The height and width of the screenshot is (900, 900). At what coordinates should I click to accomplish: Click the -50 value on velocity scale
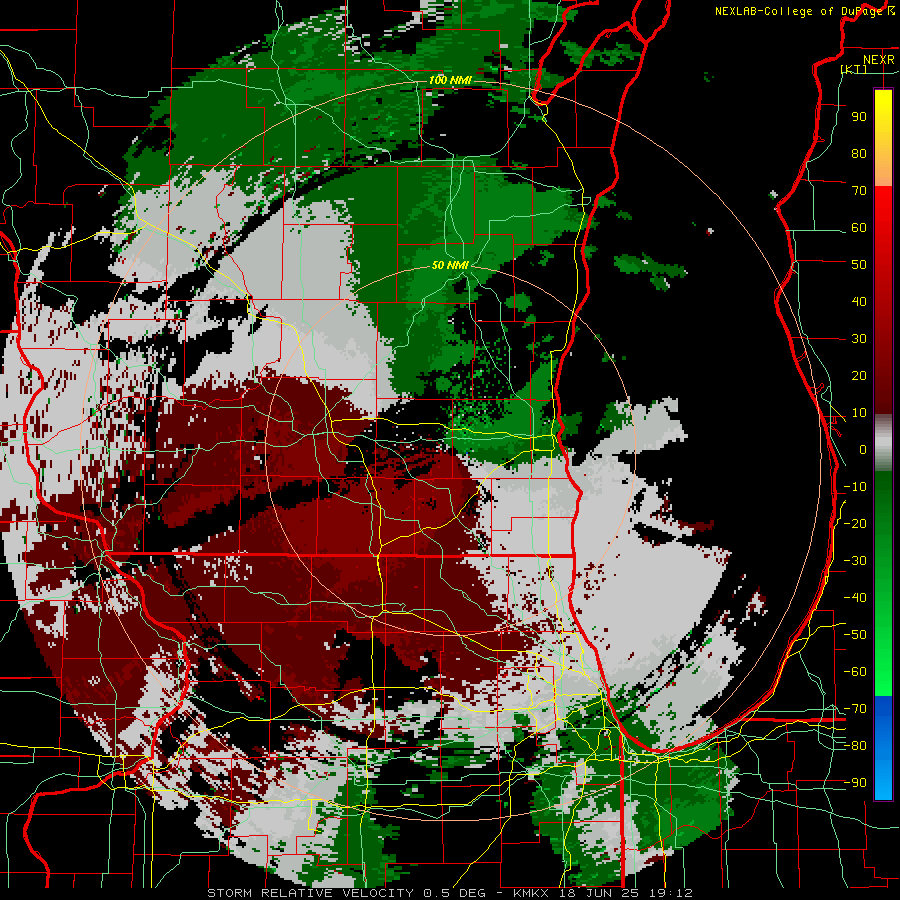[855, 635]
